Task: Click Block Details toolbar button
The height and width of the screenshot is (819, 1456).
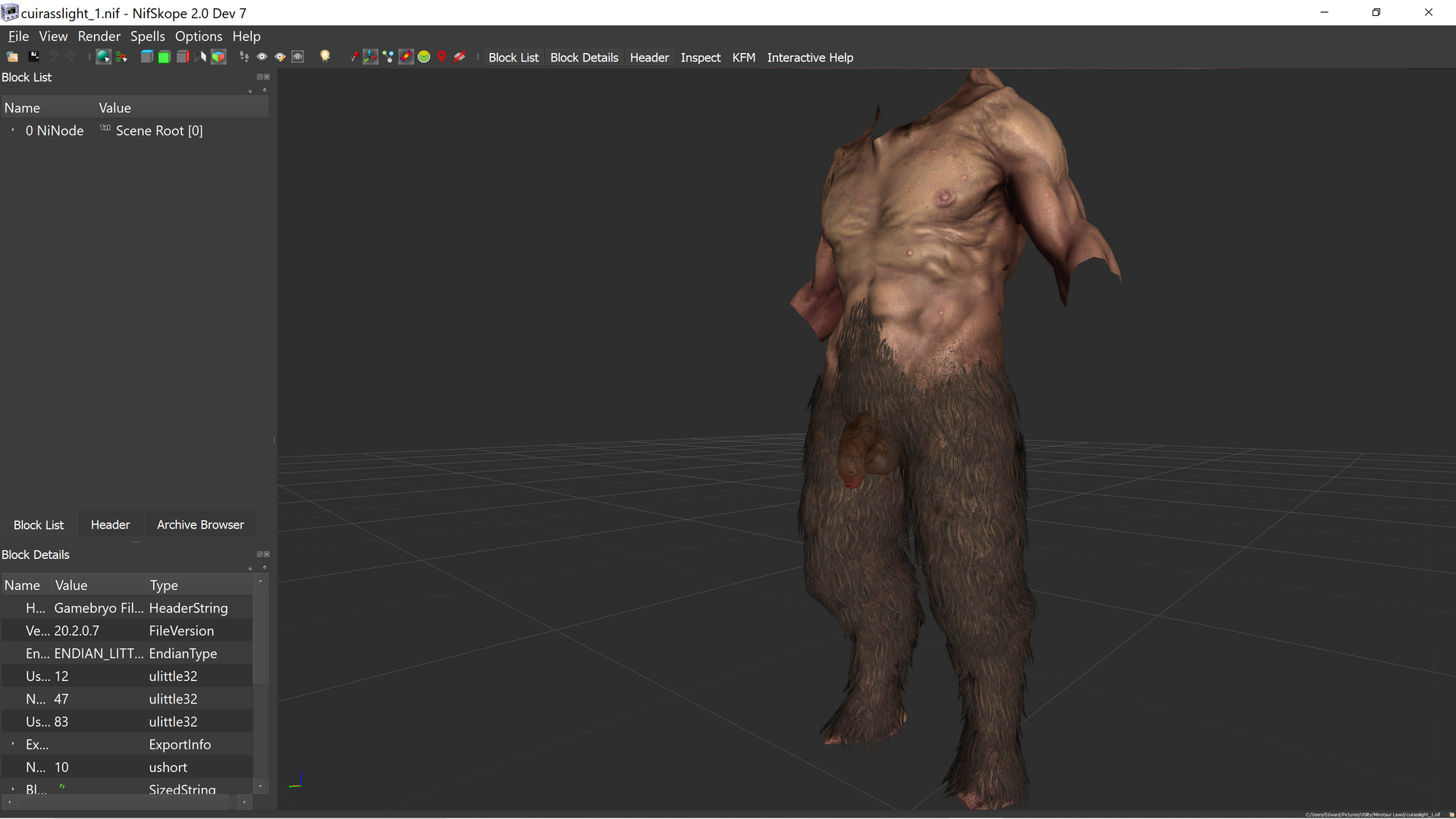Action: 584,58
